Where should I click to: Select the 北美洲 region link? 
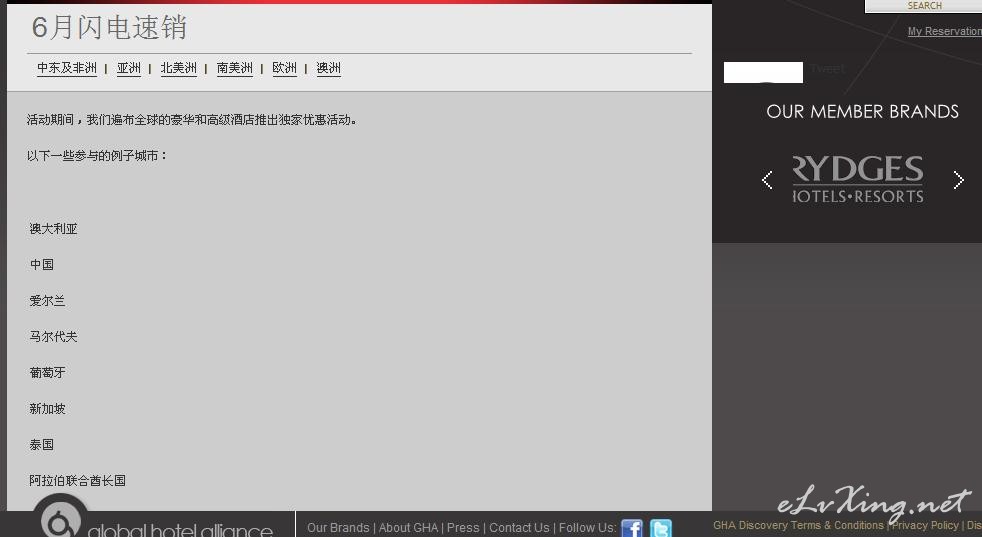pyautogui.click(x=178, y=68)
